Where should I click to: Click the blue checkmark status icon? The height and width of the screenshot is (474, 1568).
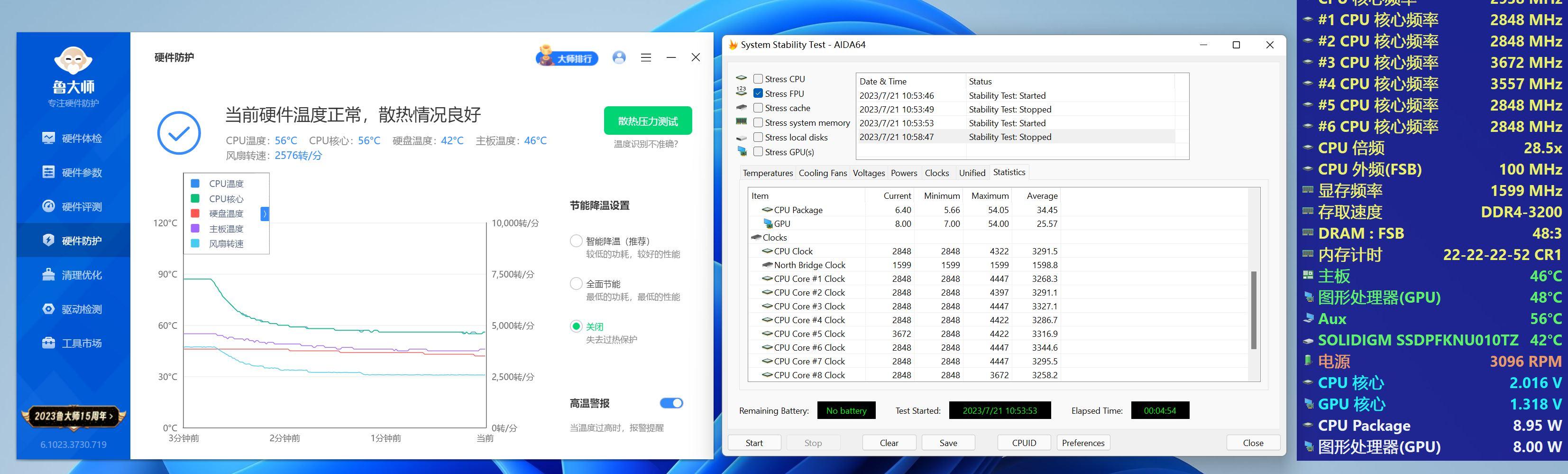179,133
